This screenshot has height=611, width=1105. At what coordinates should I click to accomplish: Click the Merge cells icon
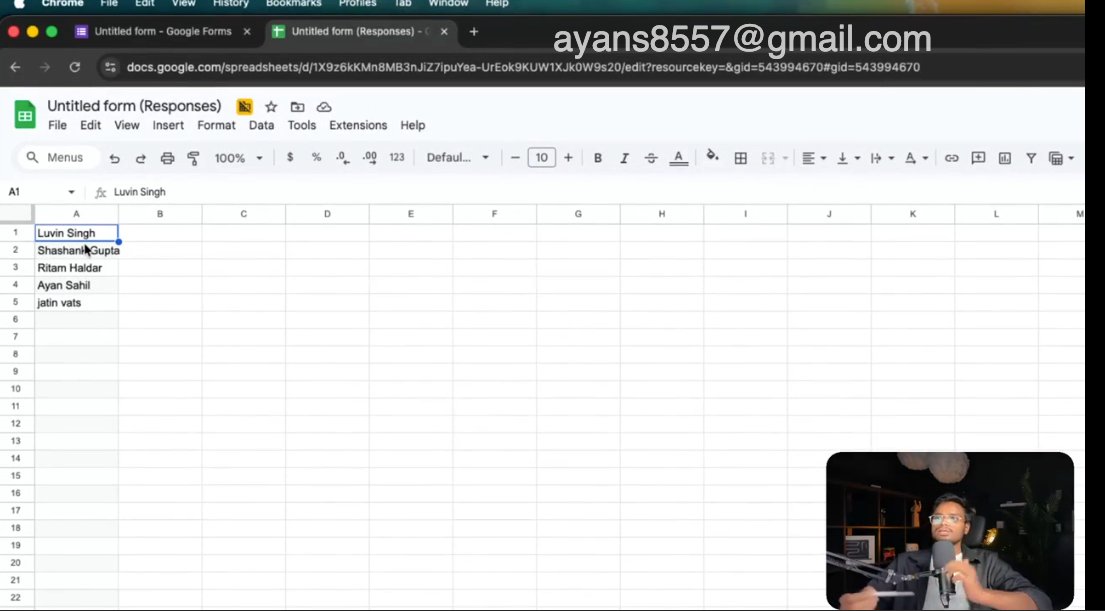(x=768, y=159)
